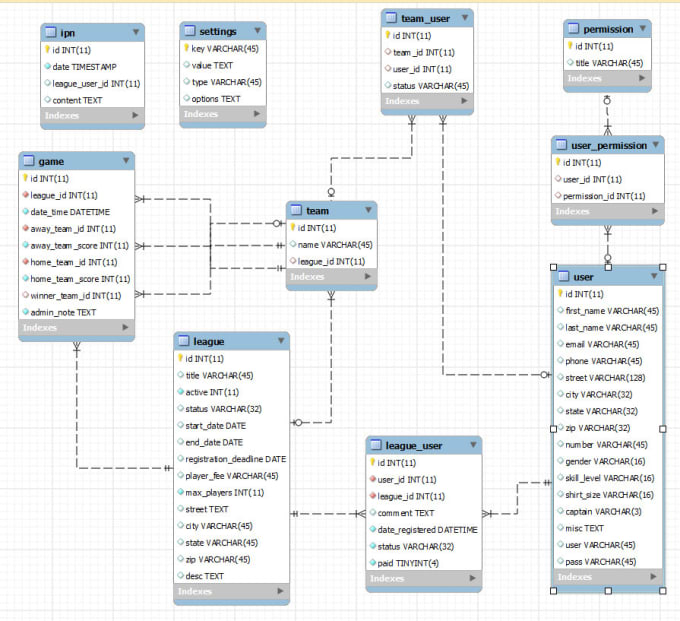
Task: Click the user_permission table title
Action: [x=609, y=146]
